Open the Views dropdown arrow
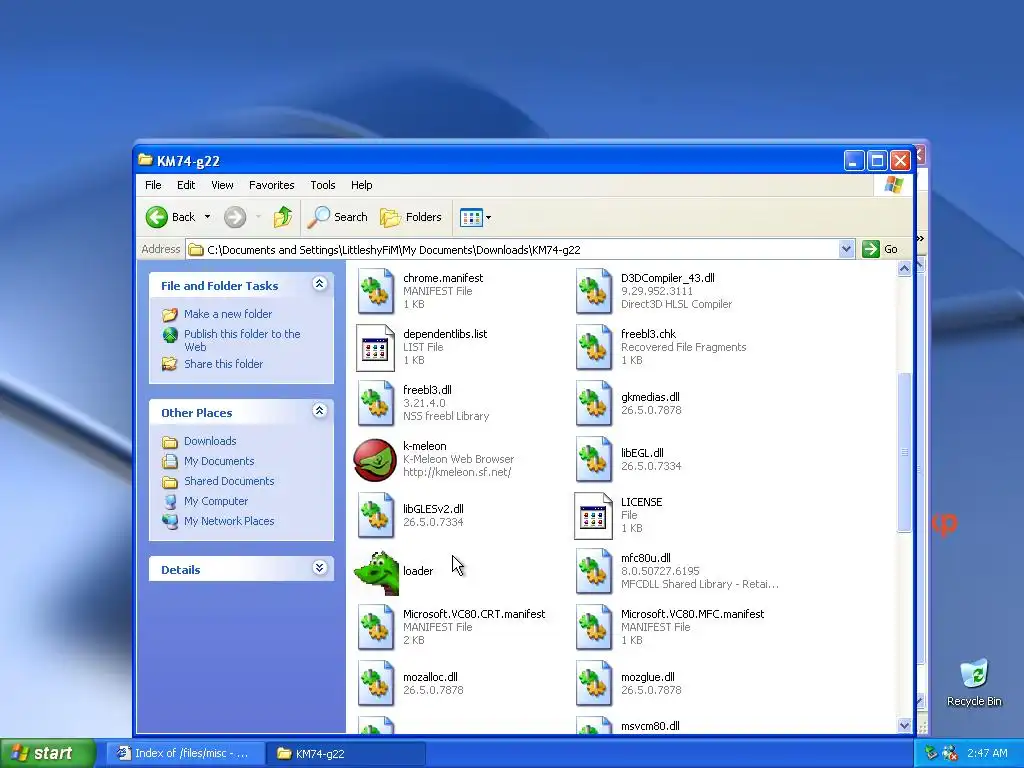This screenshot has width=1024, height=768. (488, 217)
